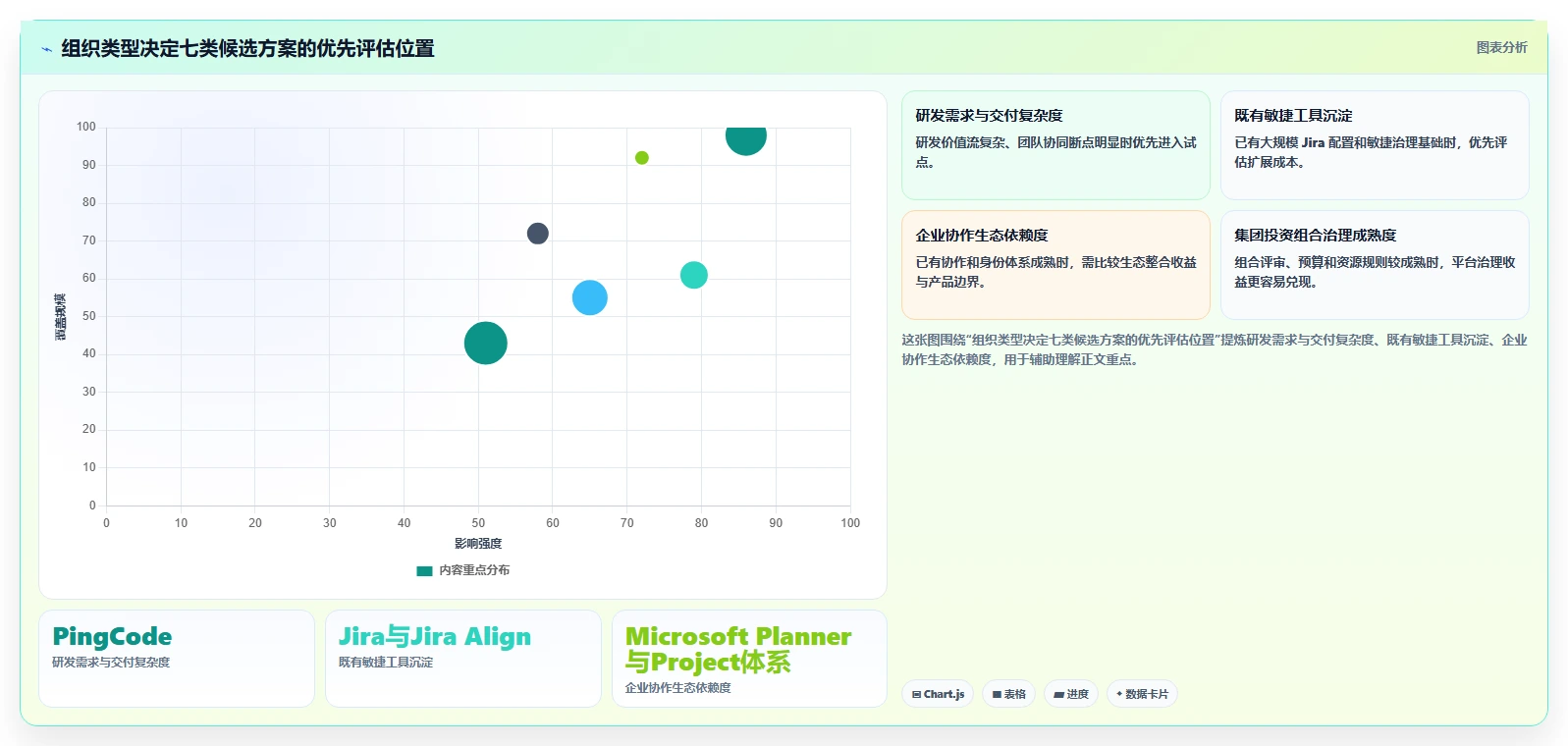Click the chart heading 组织类型决定七类候选方案的优先评估位置
1568x746 pixels.
point(248,48)
